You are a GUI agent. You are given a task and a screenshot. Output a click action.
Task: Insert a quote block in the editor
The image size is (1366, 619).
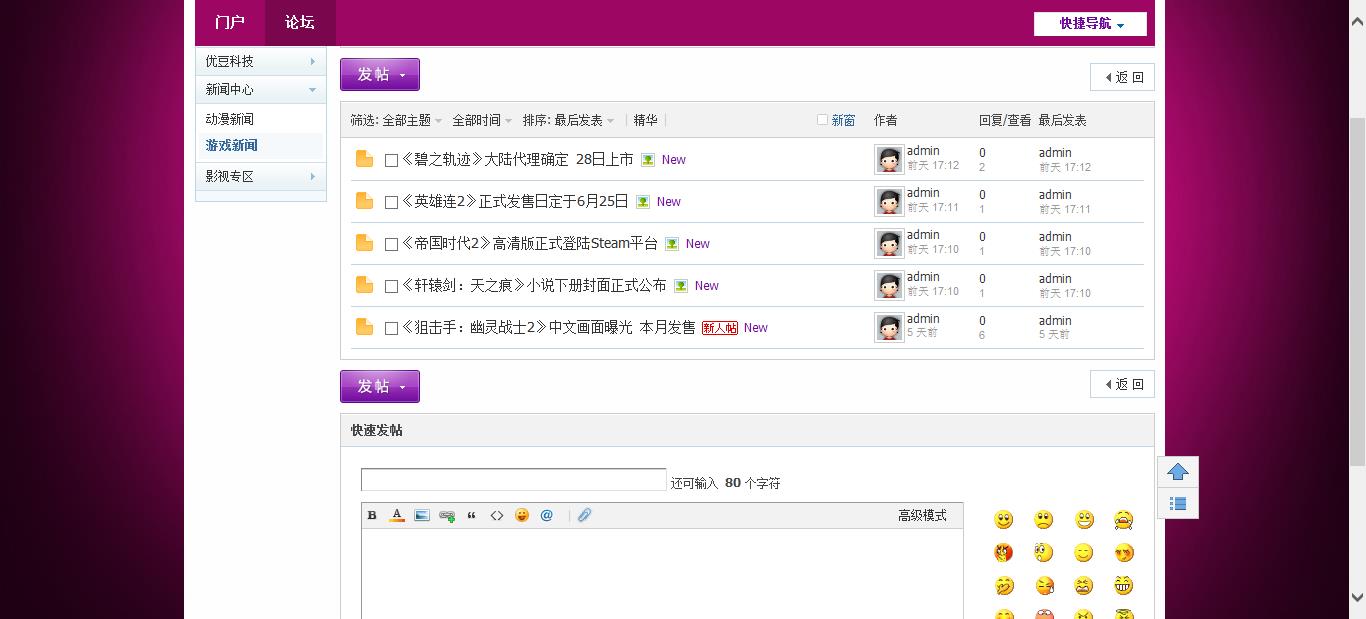(472, 516)
